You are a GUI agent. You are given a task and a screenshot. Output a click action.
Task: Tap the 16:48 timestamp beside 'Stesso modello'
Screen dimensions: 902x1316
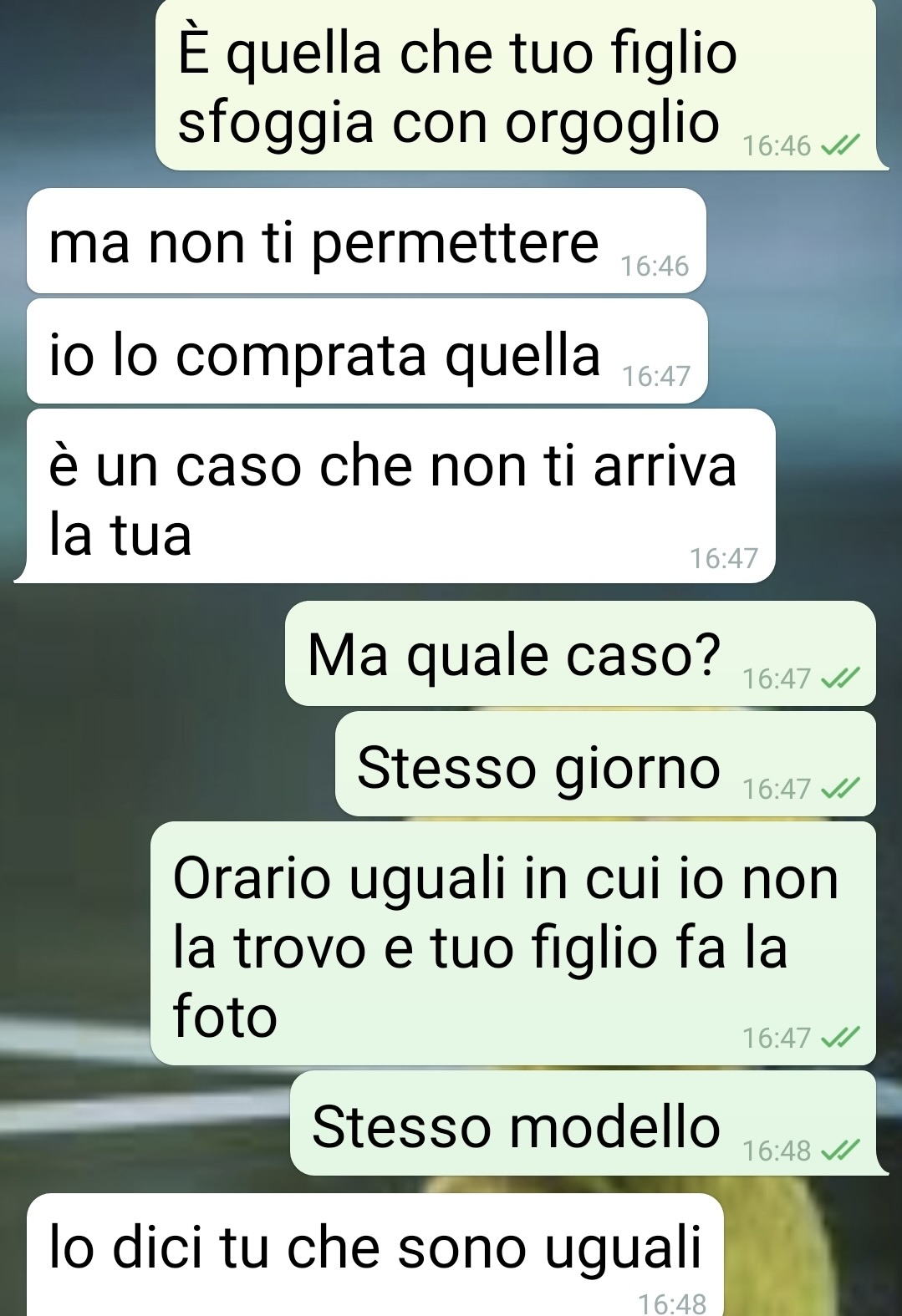(x=777, y=1151)
